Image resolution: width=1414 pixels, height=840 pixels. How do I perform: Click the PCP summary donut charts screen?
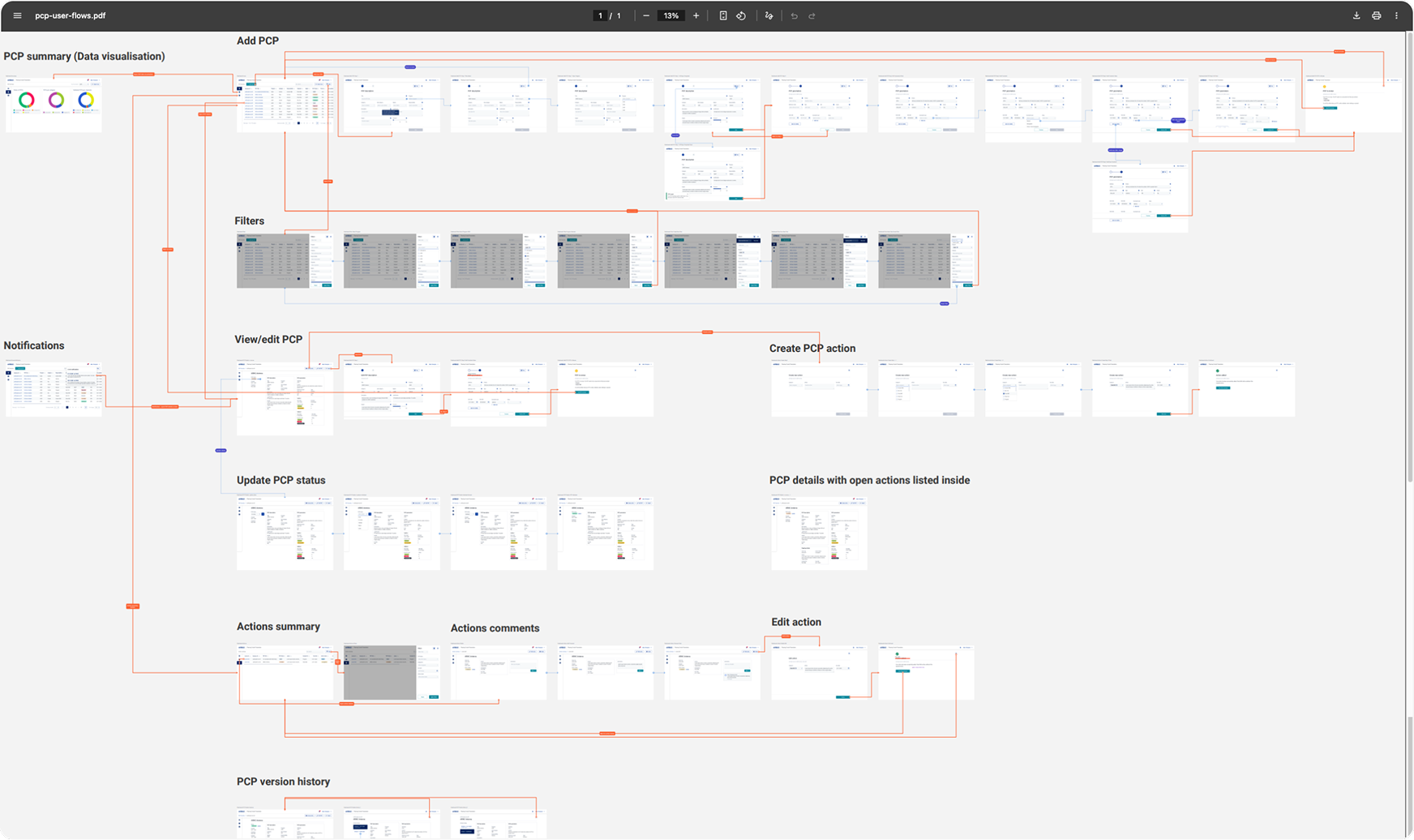(x=54, y=104)
